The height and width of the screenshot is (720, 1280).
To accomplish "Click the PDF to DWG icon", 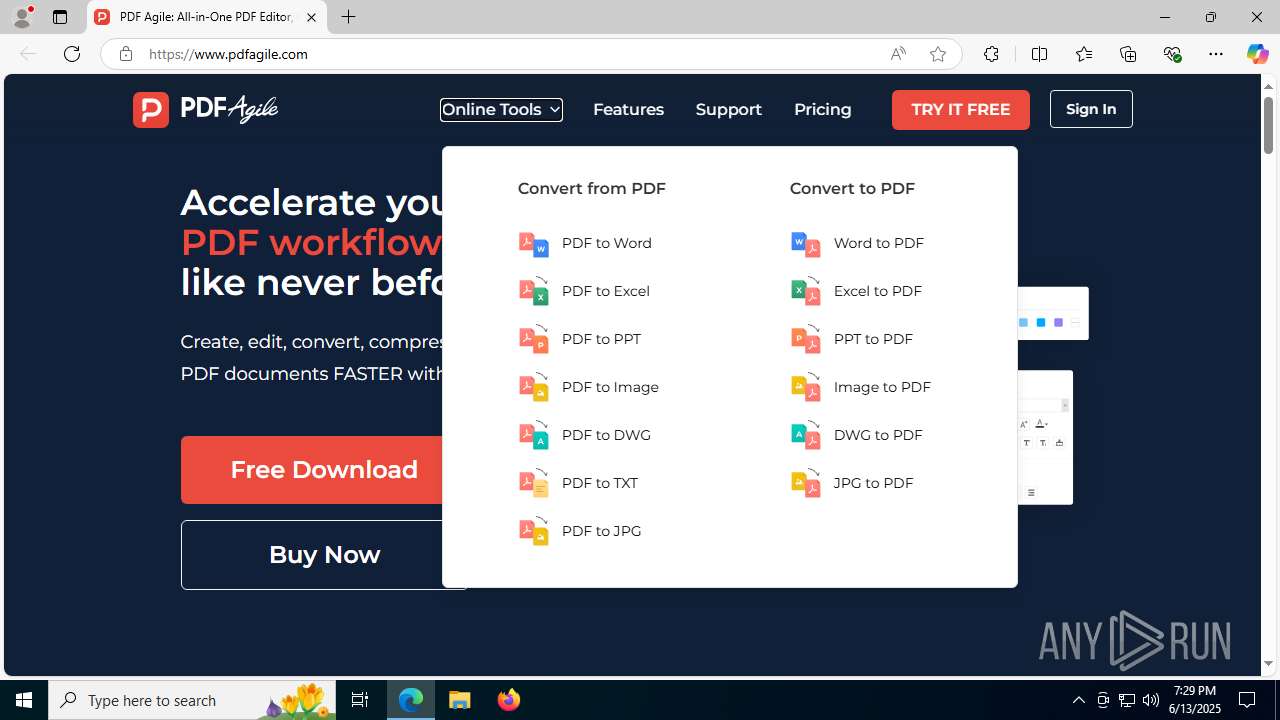I will coord(534,435).
